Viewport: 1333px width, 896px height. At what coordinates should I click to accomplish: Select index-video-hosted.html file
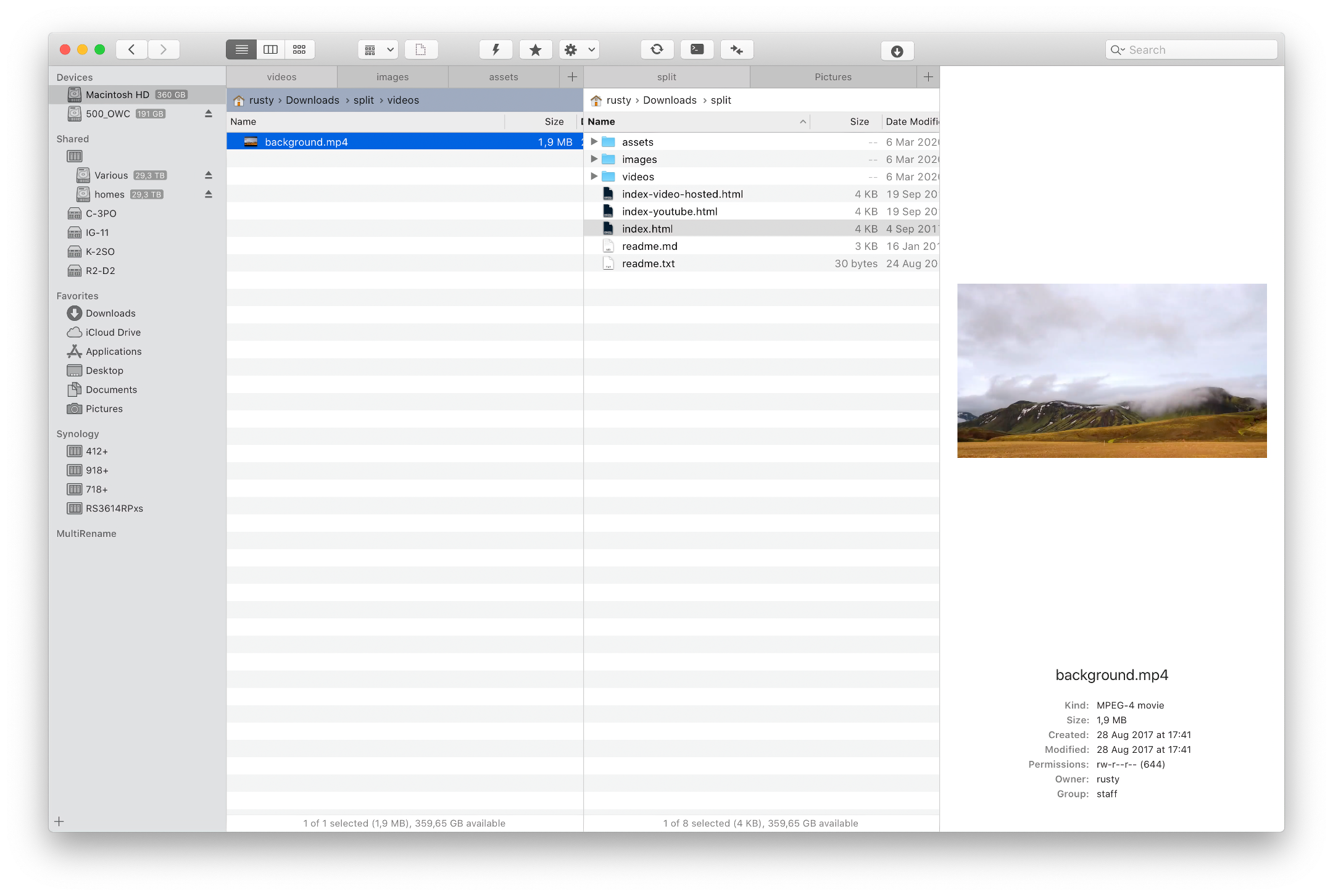click(762, 194)
